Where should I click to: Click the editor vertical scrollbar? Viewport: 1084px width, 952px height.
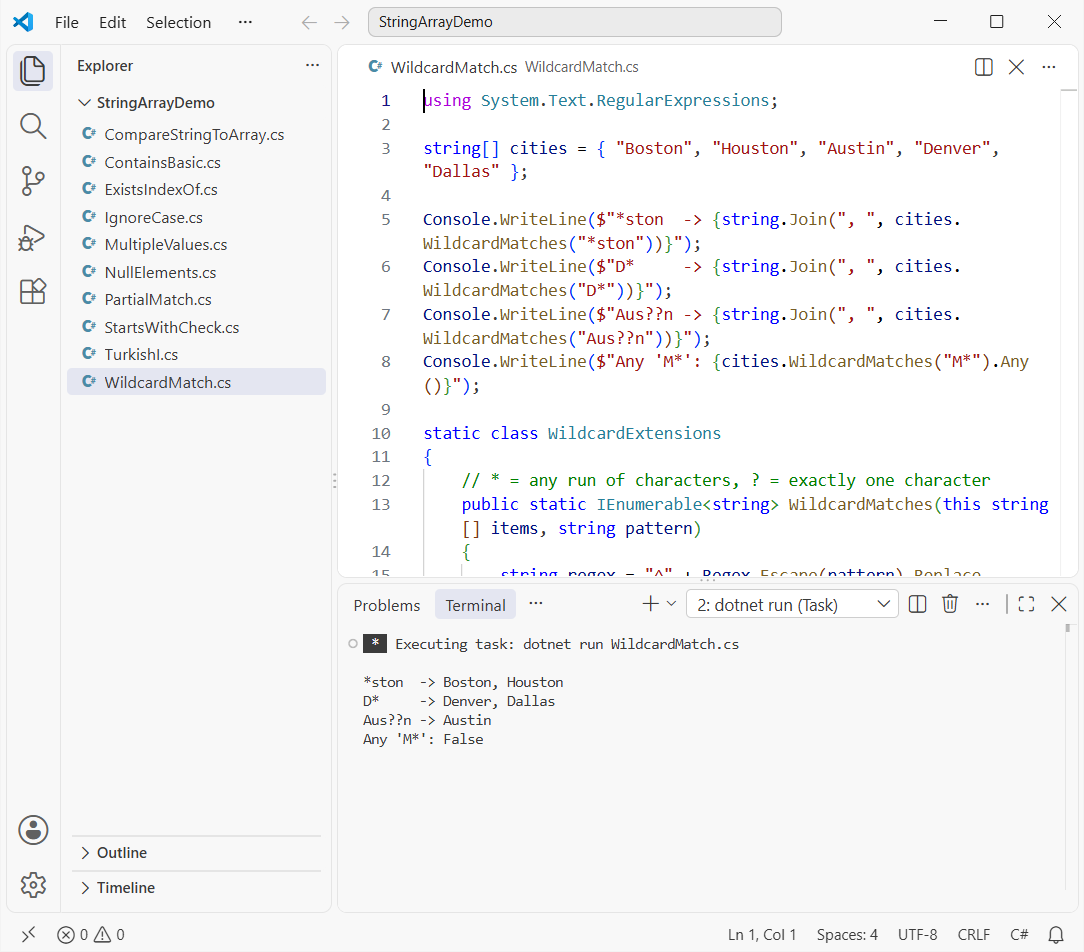pyautogui.click(x=1069, y=332)
